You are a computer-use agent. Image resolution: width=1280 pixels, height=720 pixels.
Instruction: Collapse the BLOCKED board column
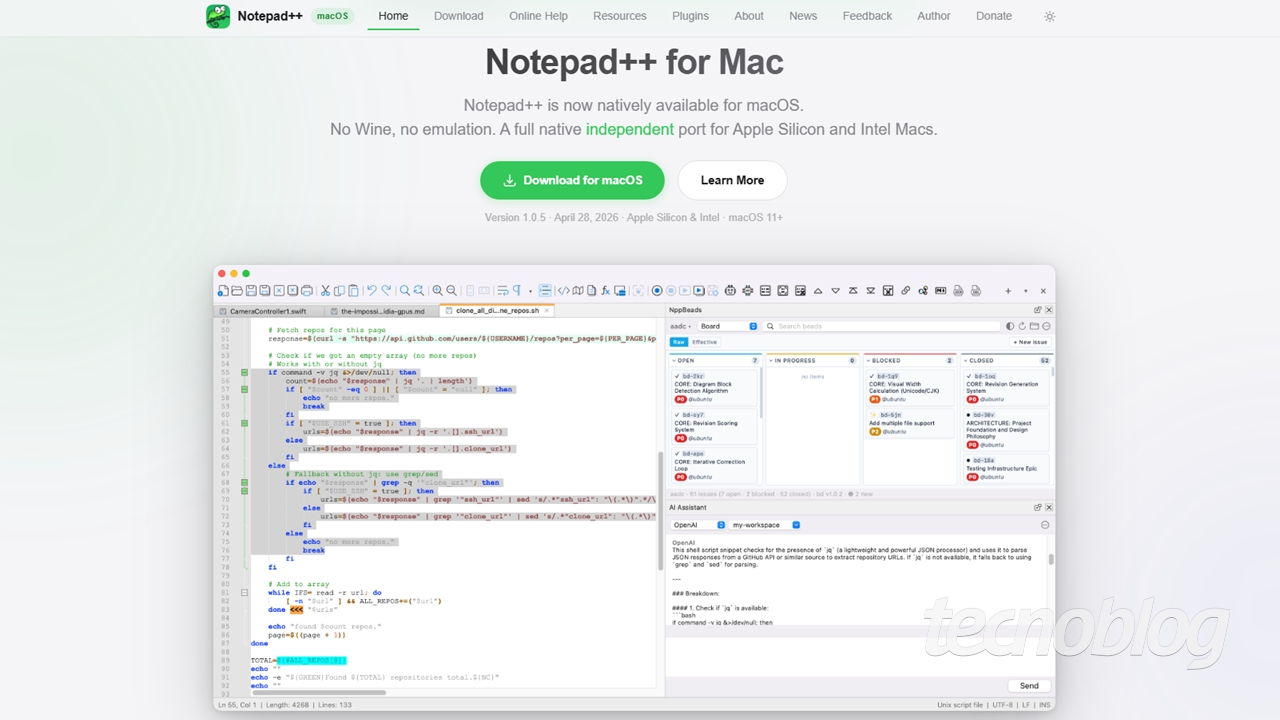[x=868, y=360]
